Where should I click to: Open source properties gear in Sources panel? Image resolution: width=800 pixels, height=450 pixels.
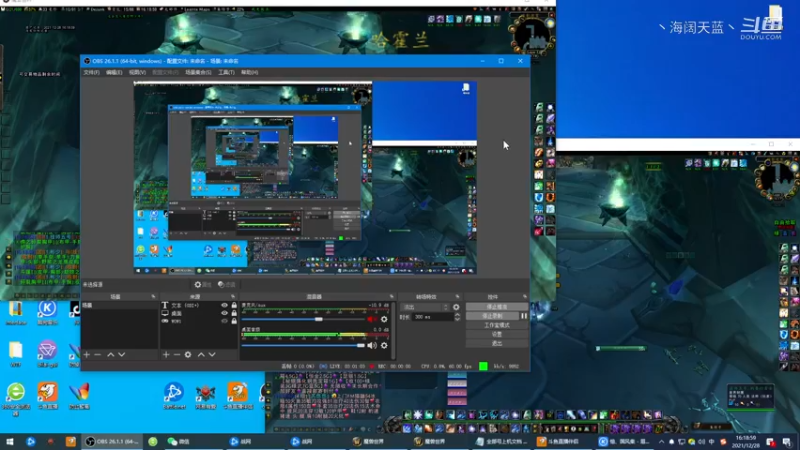(188, 355)
